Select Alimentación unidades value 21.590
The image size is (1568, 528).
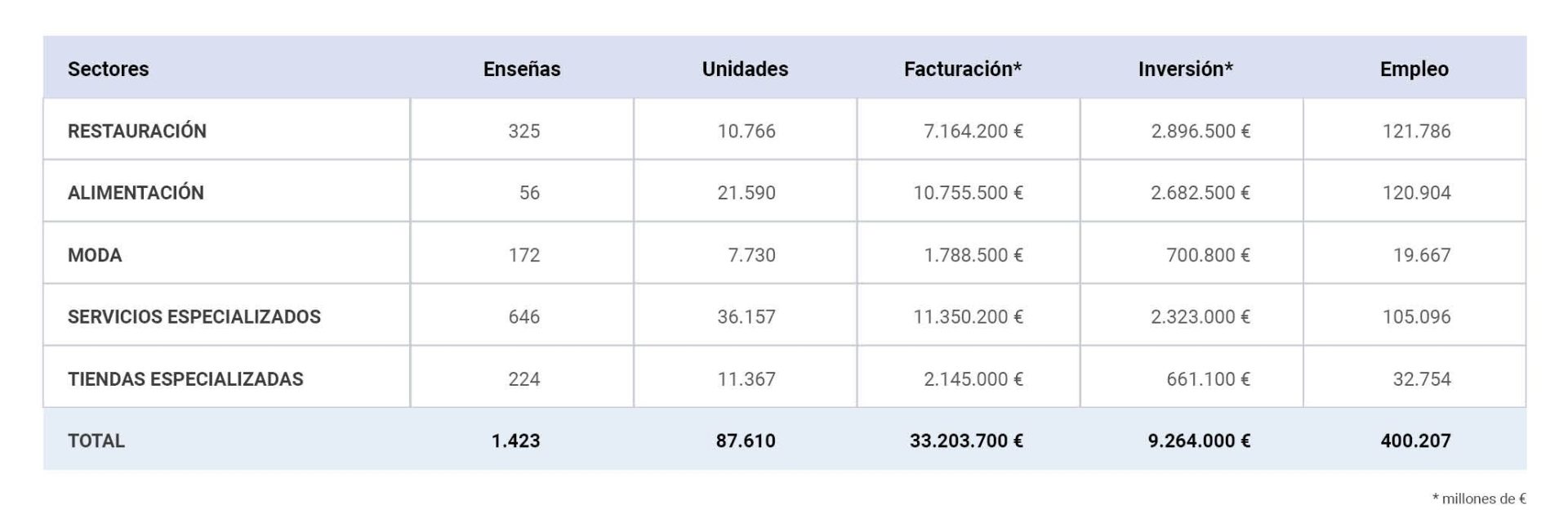coord(746,193)
